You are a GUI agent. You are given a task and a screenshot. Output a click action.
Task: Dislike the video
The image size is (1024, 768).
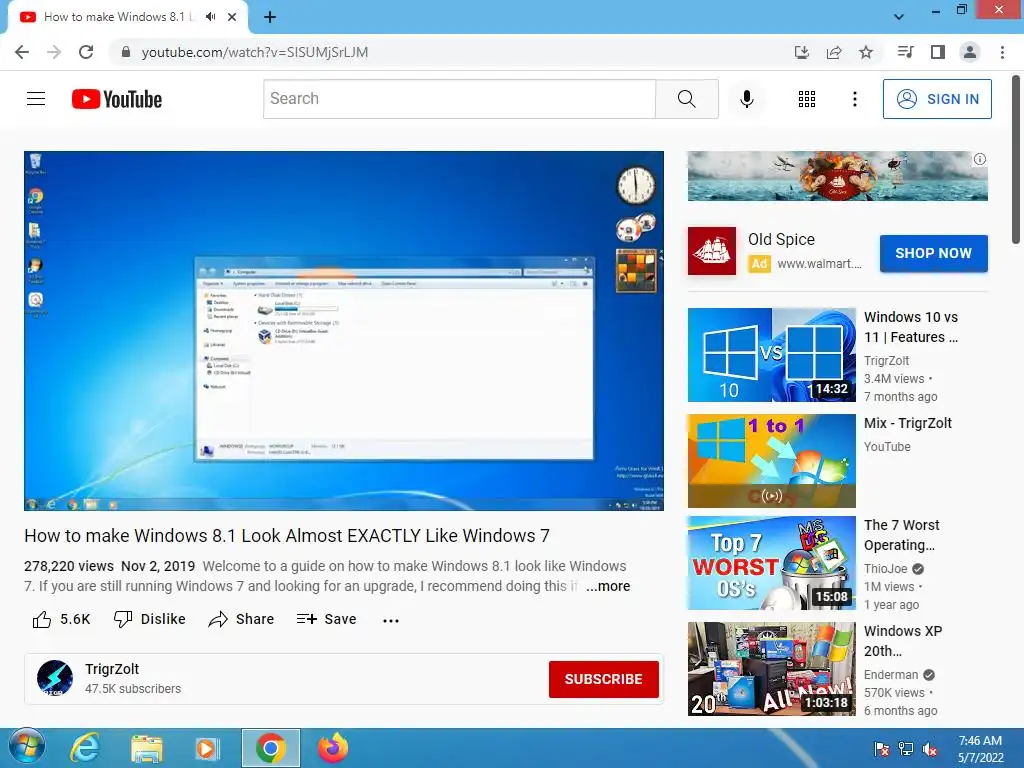coord(150,619)
